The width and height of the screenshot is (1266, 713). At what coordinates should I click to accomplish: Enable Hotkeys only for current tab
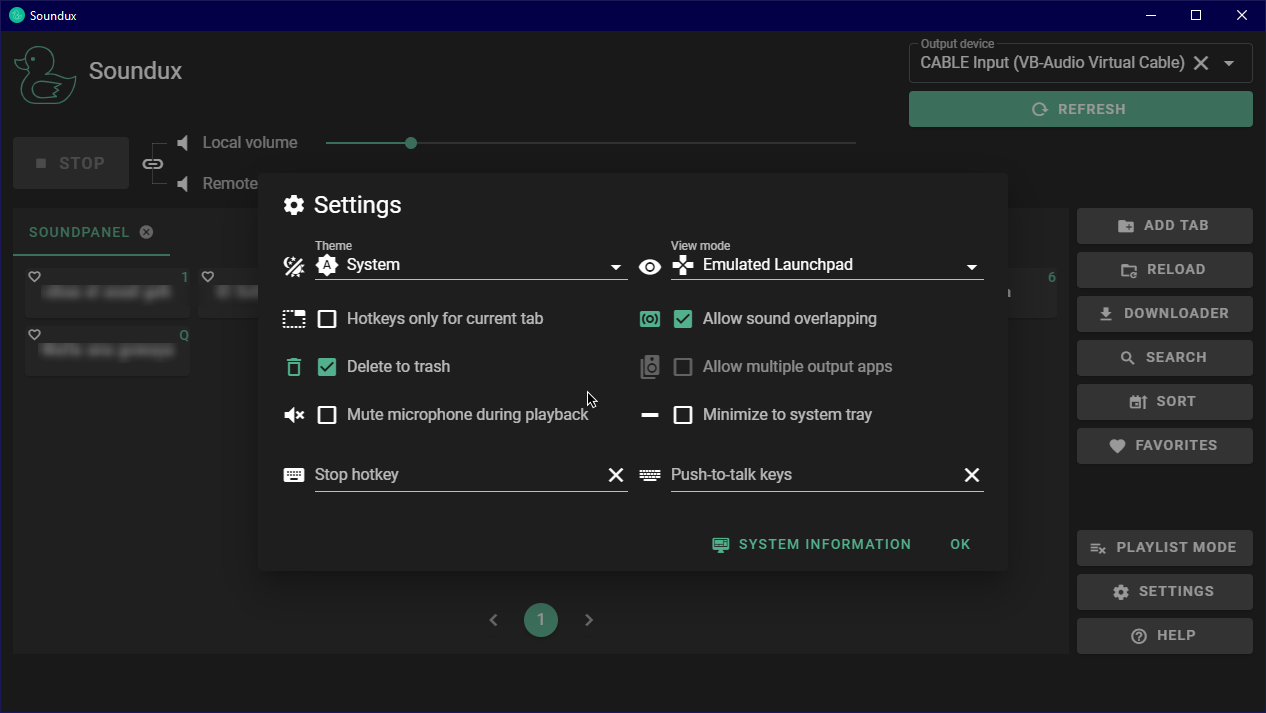coord(327,318)
